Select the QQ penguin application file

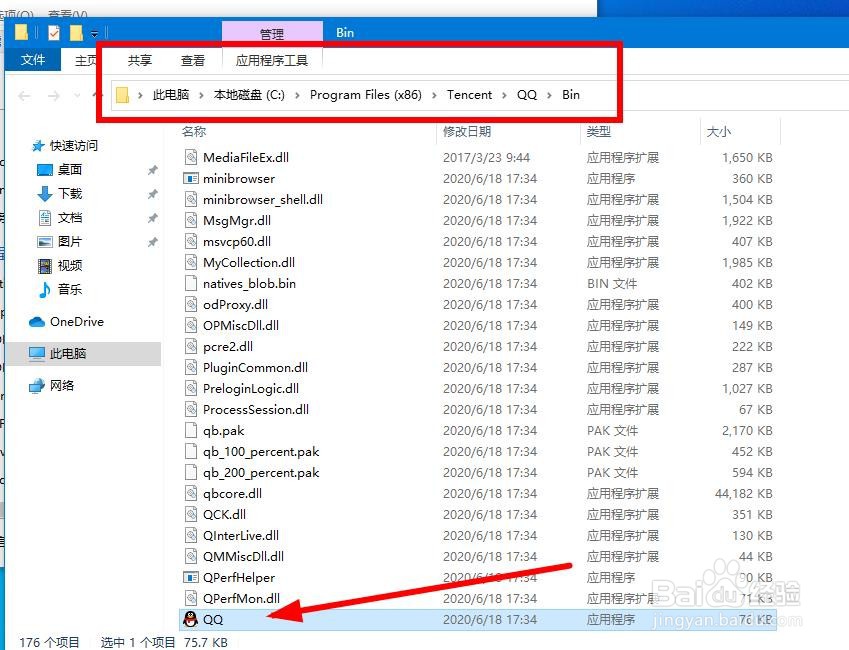477,620
